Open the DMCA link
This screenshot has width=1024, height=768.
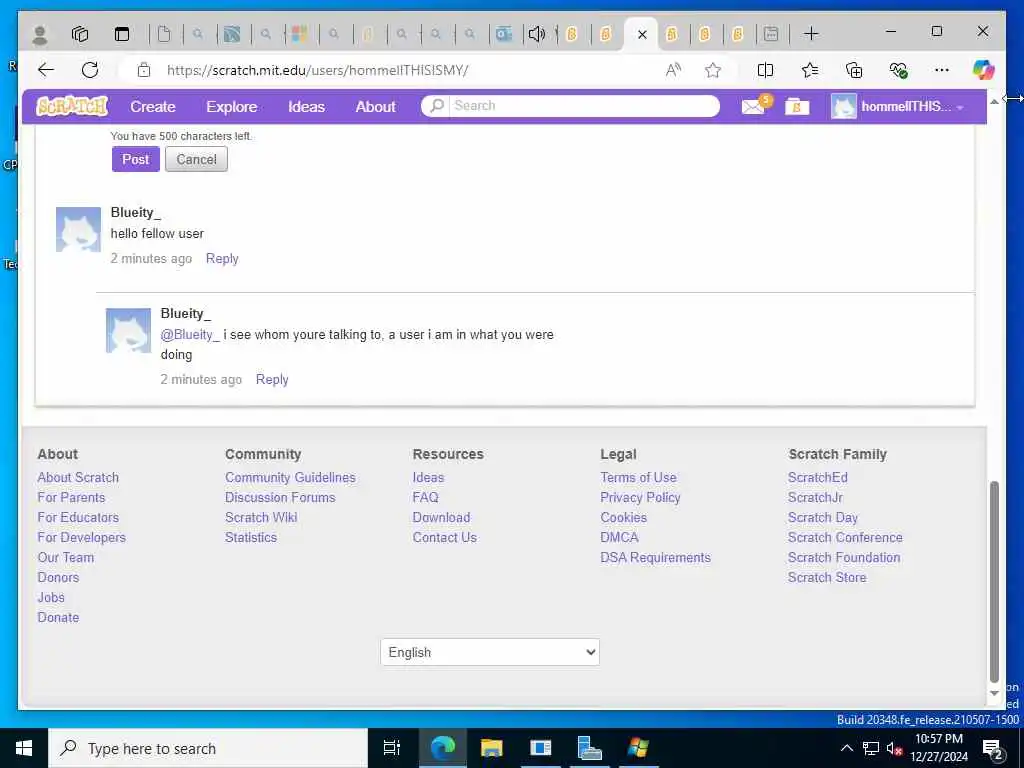(x=620, y=537)
